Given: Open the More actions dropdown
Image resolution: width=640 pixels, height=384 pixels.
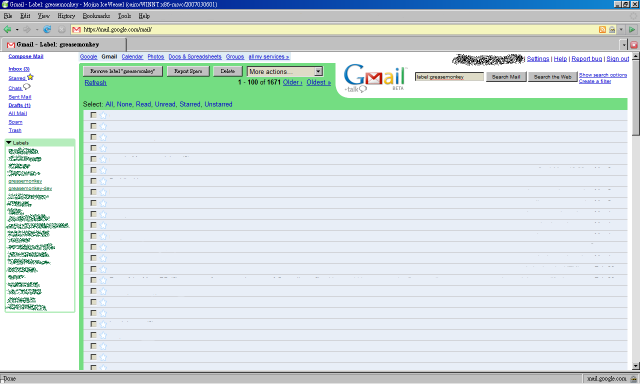Looking at the screenshot, I should coord(285,71).
